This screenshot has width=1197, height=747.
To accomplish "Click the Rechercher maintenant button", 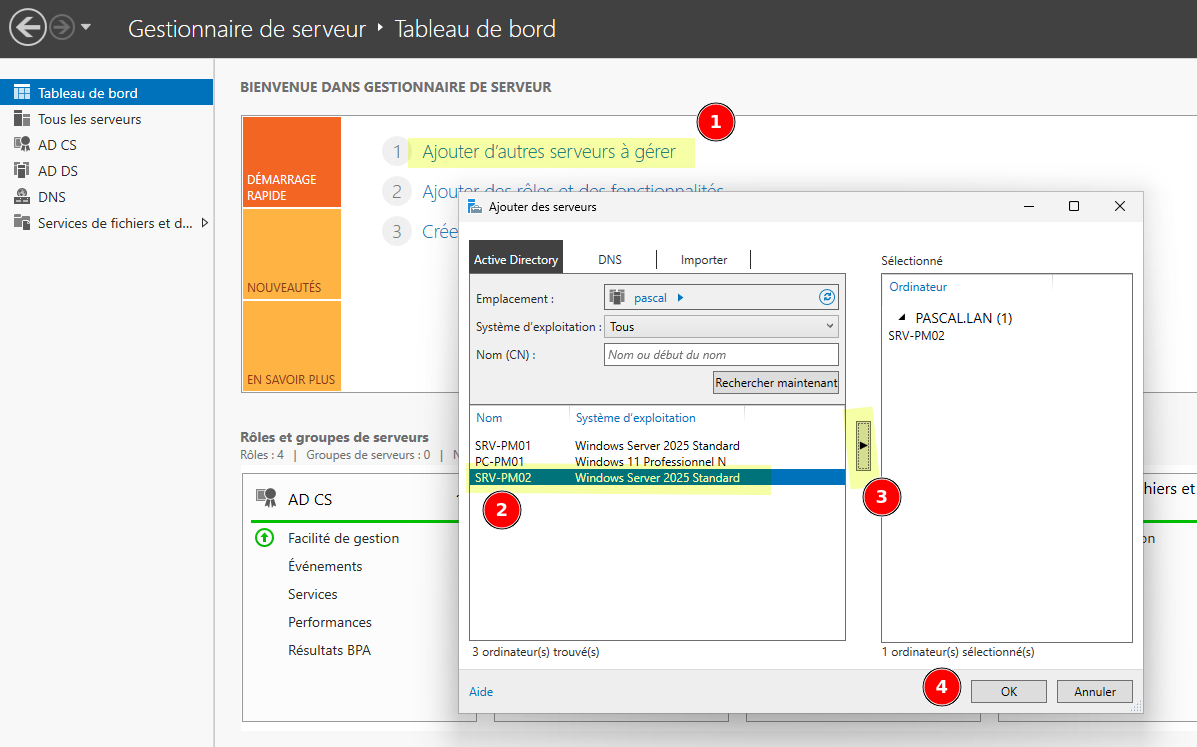I will click(776, 383).
